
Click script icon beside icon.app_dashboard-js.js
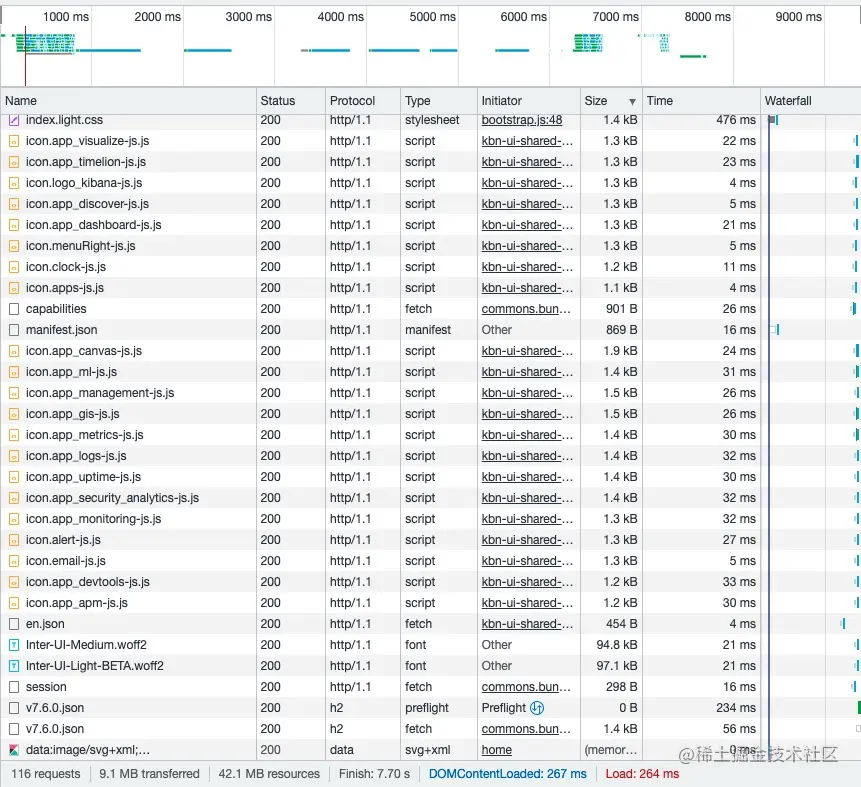[14, 225]
